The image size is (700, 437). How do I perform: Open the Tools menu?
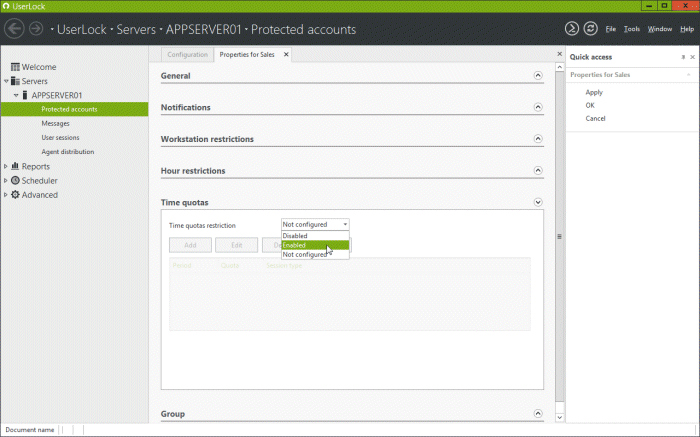[631, 29]
